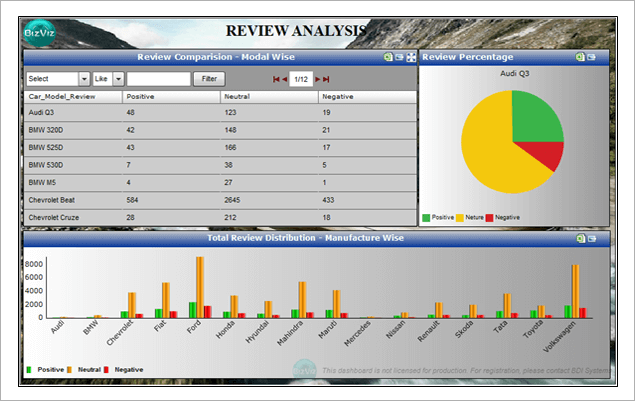Click the Nissan axis label
The image size is (635, 401).
tap(395, 330)
